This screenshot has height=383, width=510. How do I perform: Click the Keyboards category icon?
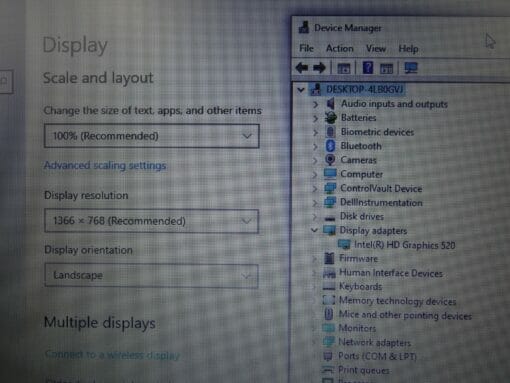click(329, 287)
